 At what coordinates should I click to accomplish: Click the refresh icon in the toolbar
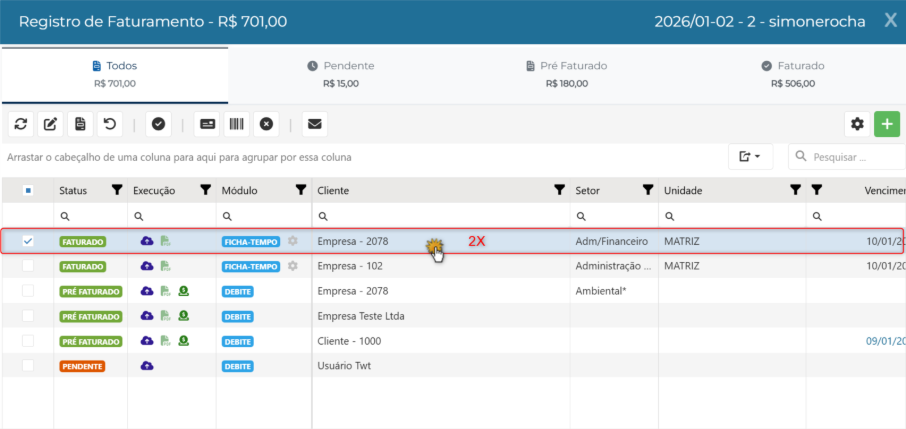coord(21,124)
